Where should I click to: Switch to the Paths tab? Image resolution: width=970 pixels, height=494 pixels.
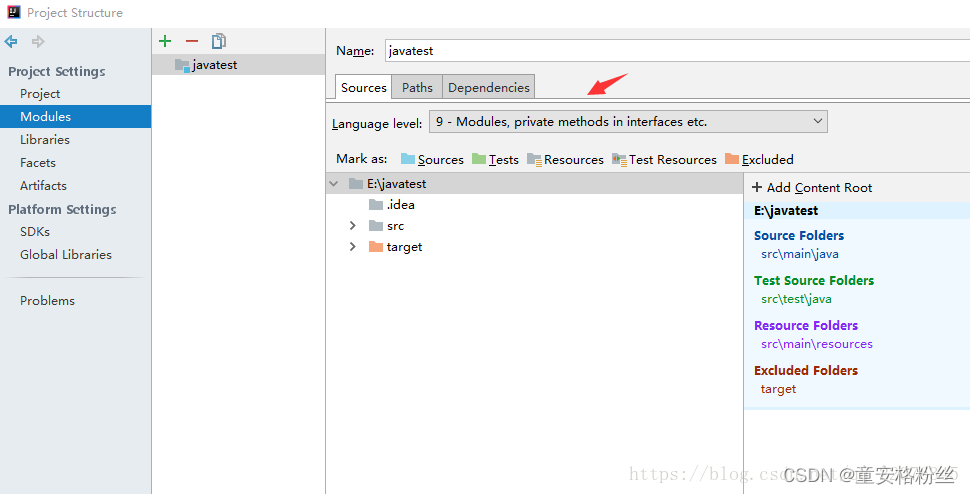(418, 87)
